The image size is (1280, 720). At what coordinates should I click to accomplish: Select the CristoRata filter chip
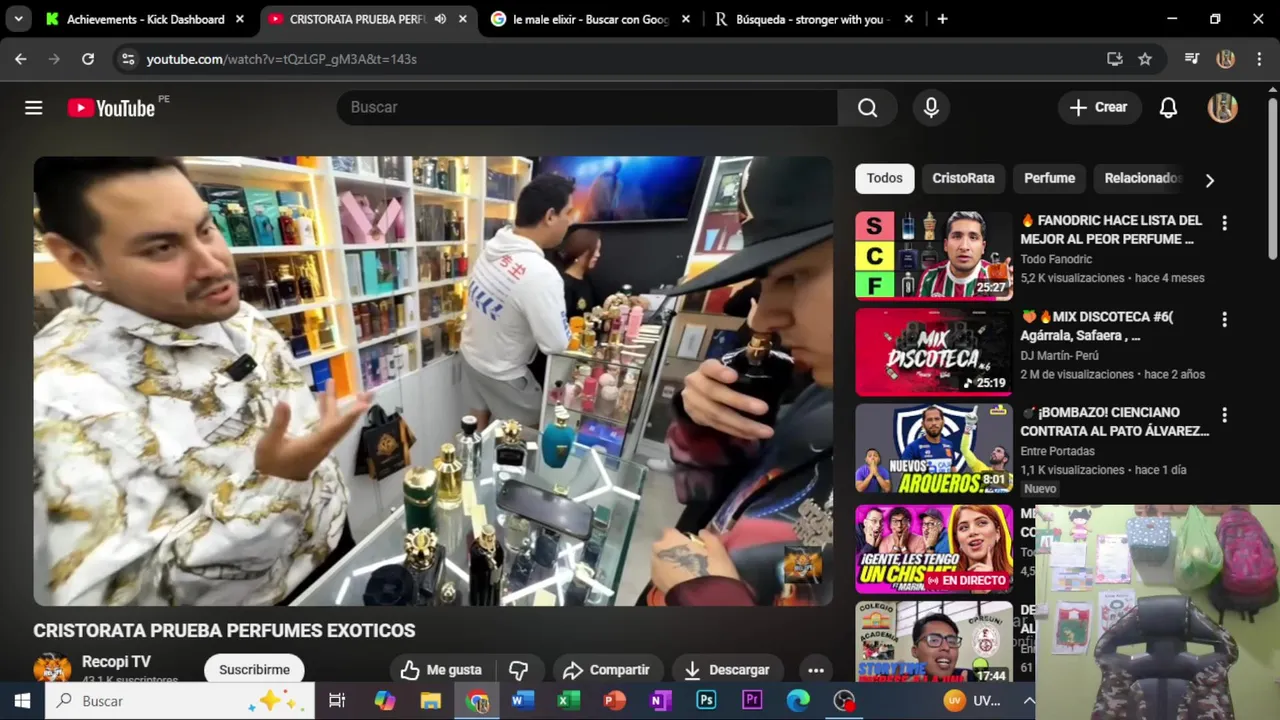coord(963,178)
